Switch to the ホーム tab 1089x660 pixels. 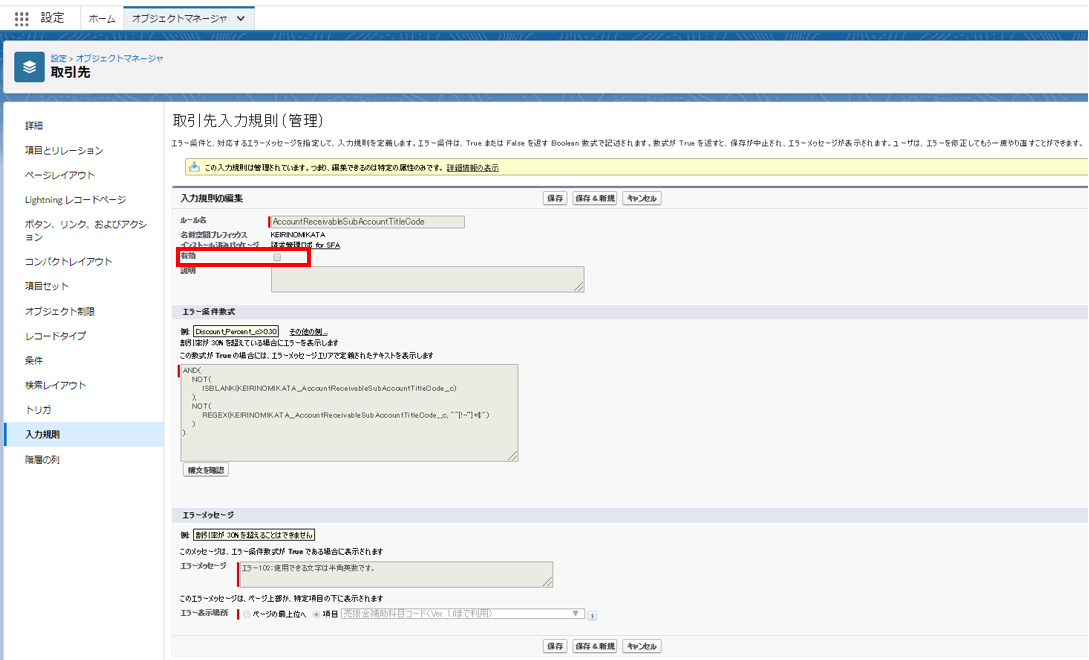(102, 18)
